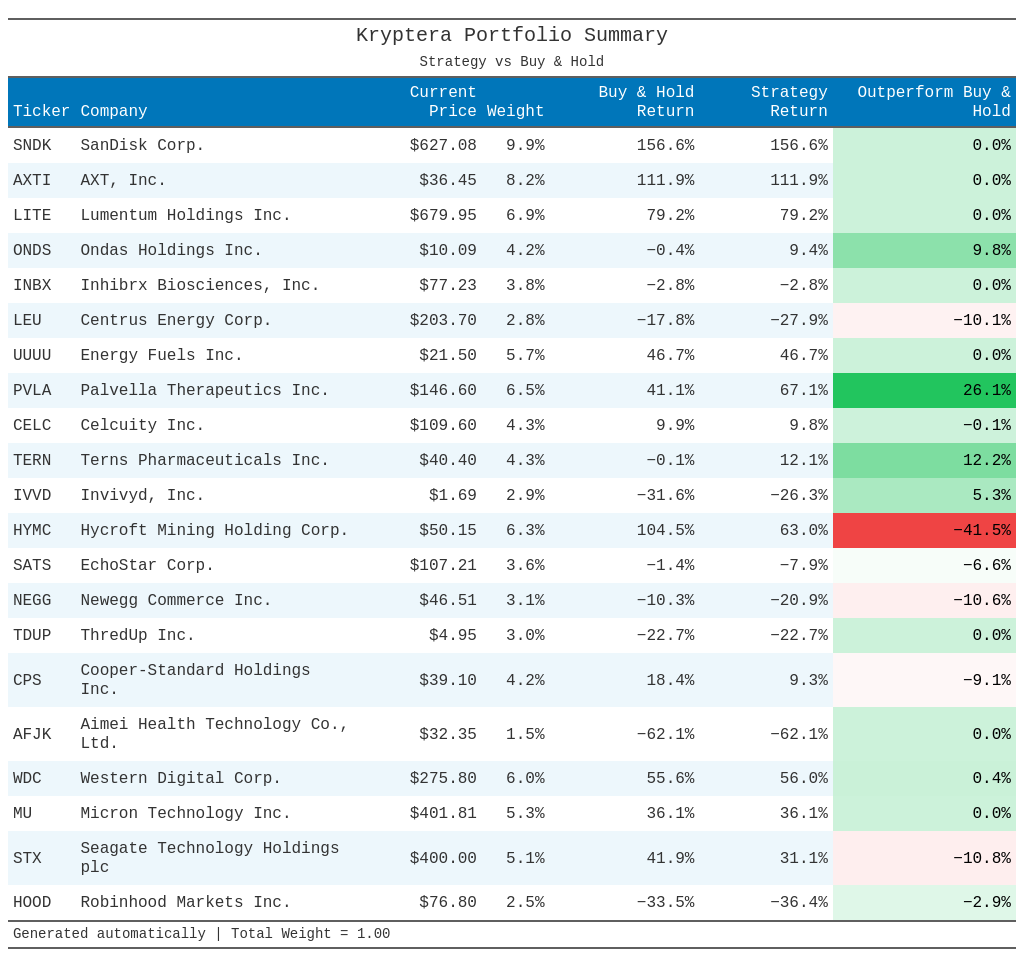Screen dimensions: 1024x967
Task: Click Western Digital Corp. company name
Action: coord(180,778)
